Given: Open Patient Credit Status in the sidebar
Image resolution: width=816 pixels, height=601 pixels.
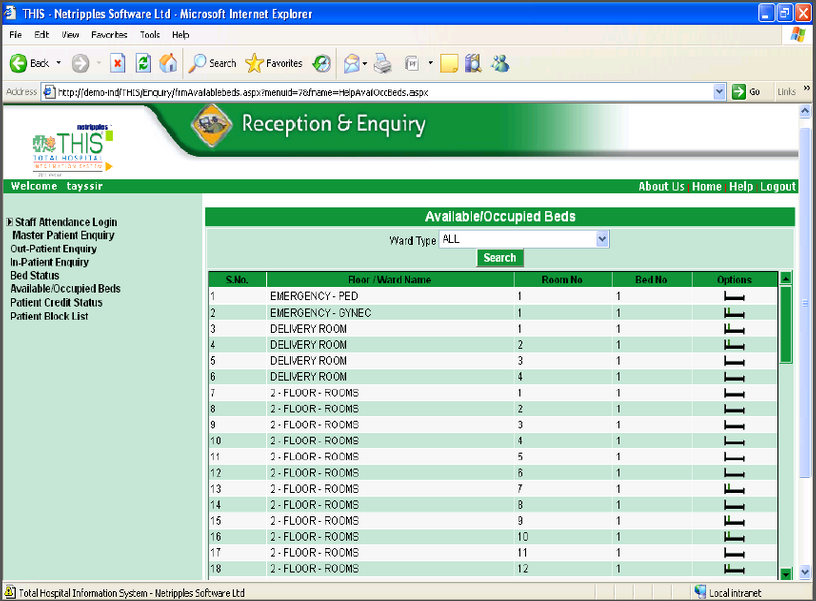Looking at the screenshot, I should (56, 303).
